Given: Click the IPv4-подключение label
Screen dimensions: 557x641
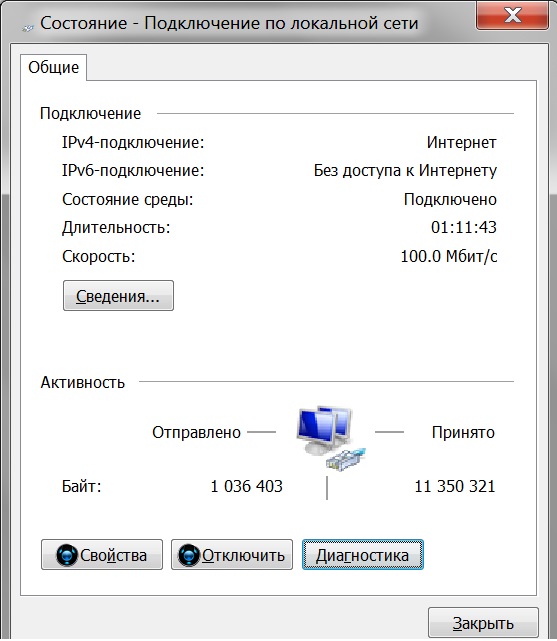Looking at the screenshot, I should tap(133, 142).
